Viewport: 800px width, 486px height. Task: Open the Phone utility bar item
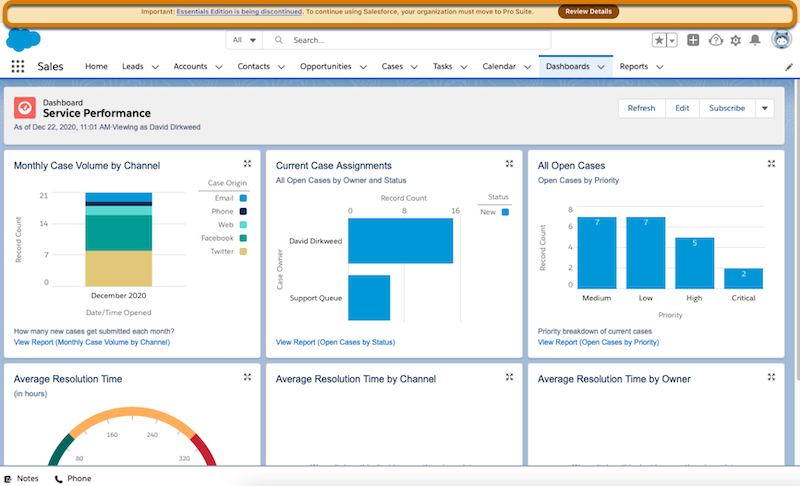[73, 478]
